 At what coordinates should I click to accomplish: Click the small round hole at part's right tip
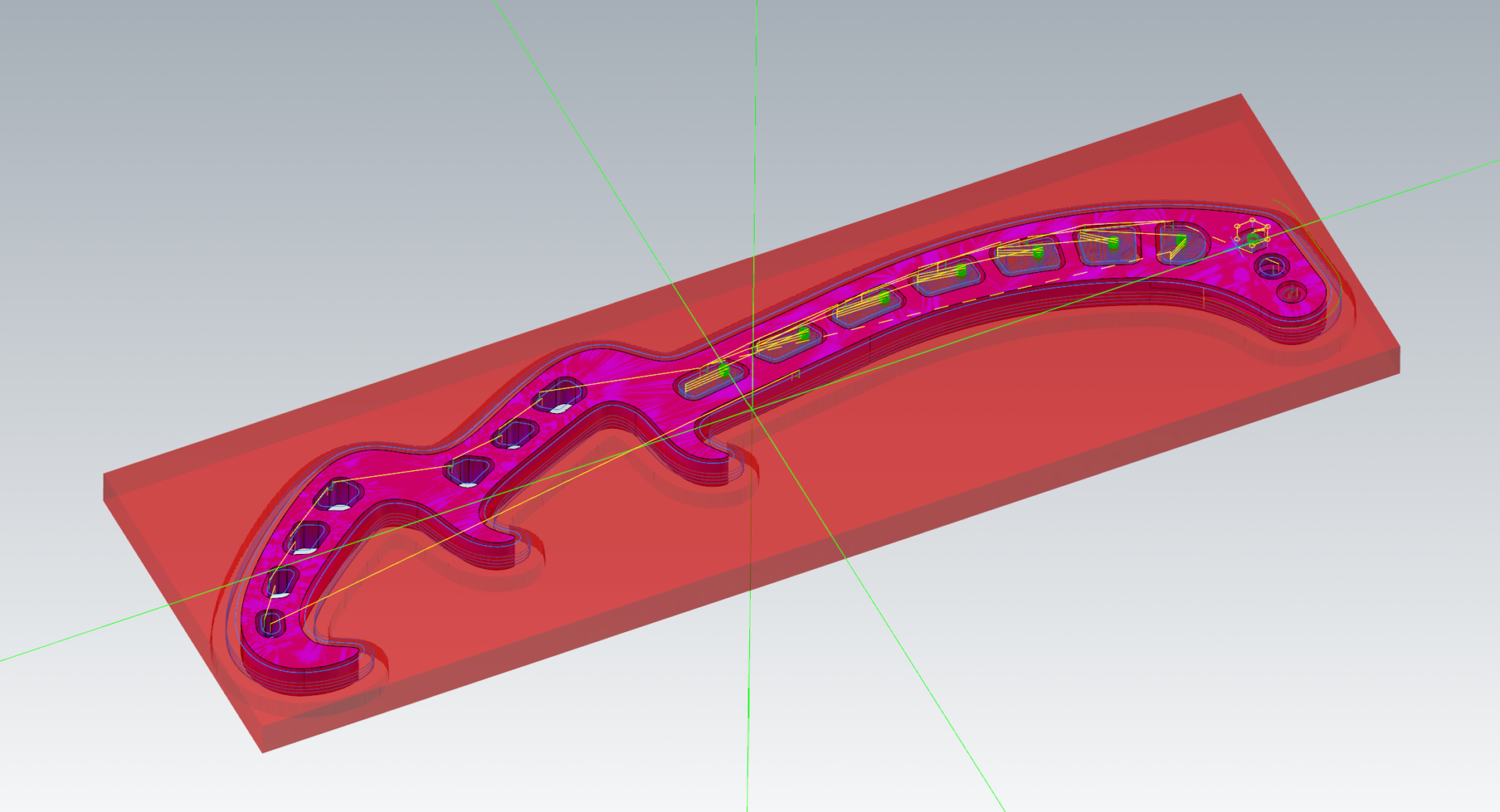pyautogui.click(x=1291, y=292)
